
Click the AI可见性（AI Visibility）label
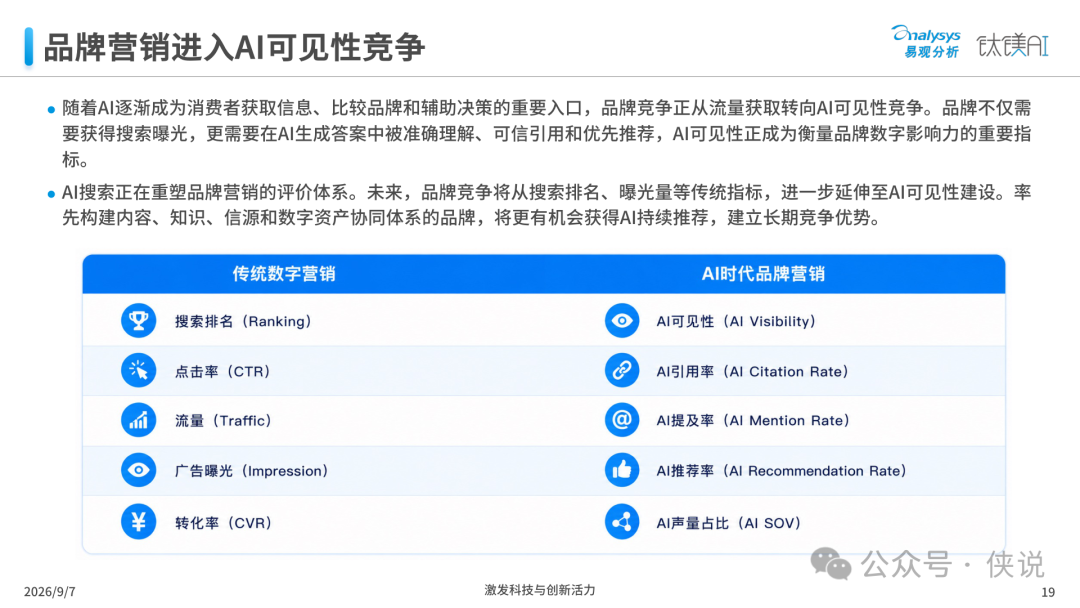736,322
